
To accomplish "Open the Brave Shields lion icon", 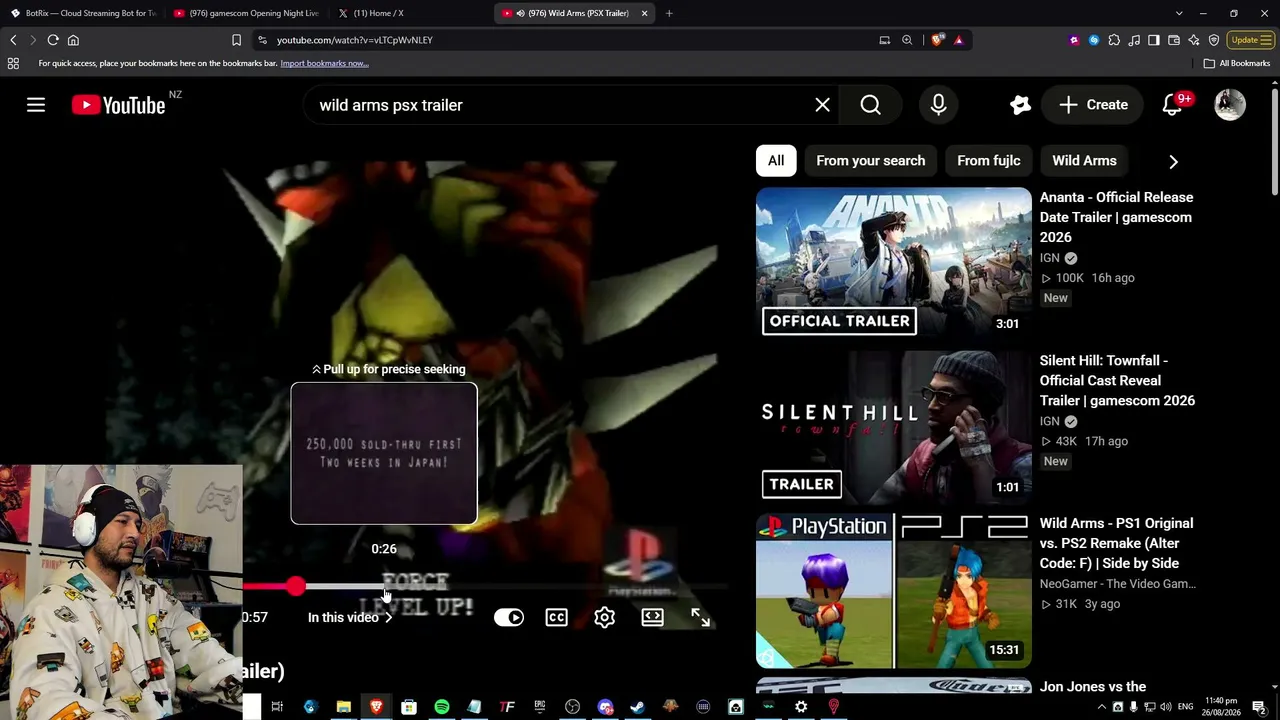I will (937, 40).
